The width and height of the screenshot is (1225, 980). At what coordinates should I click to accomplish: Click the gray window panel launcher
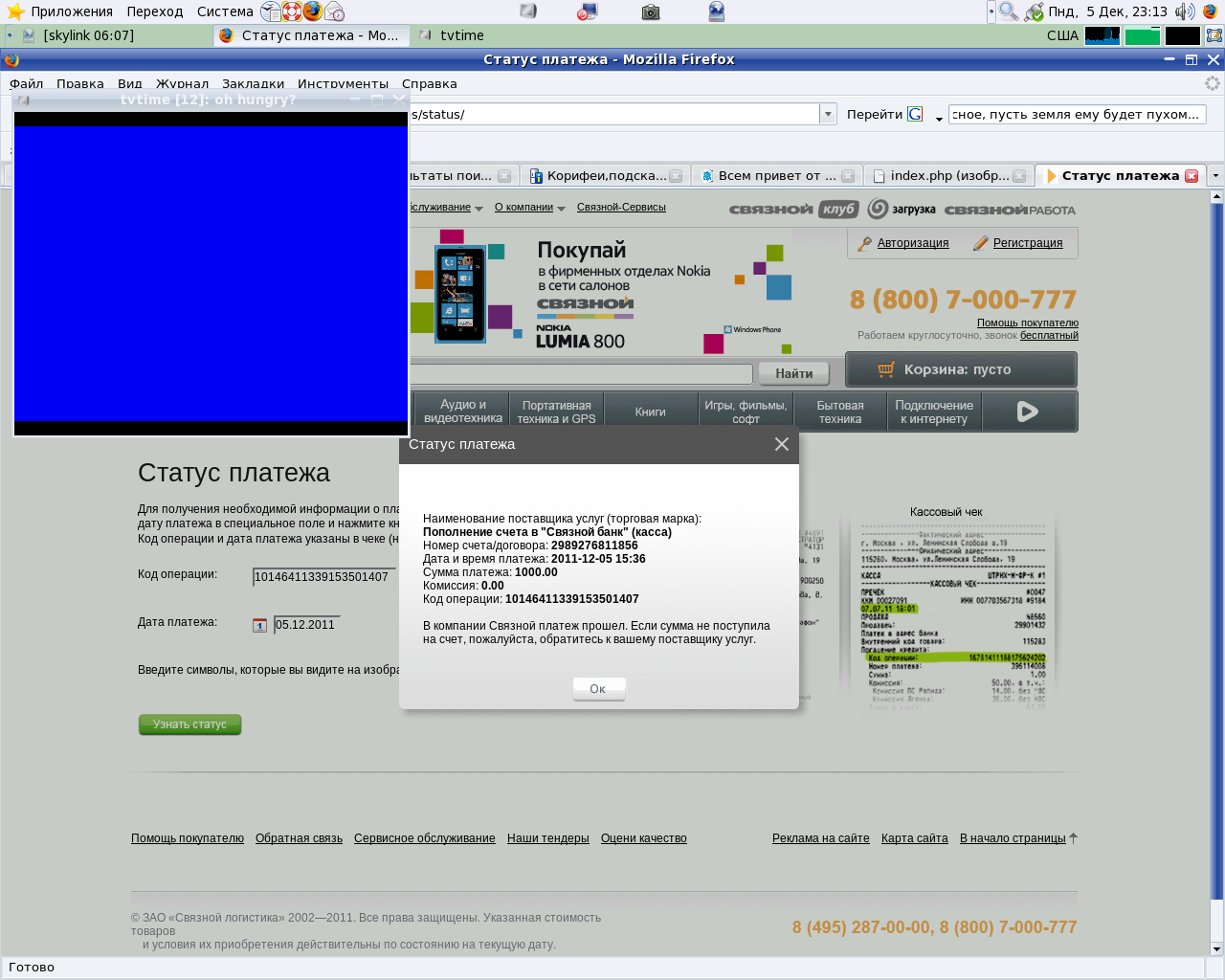[528, 11]
